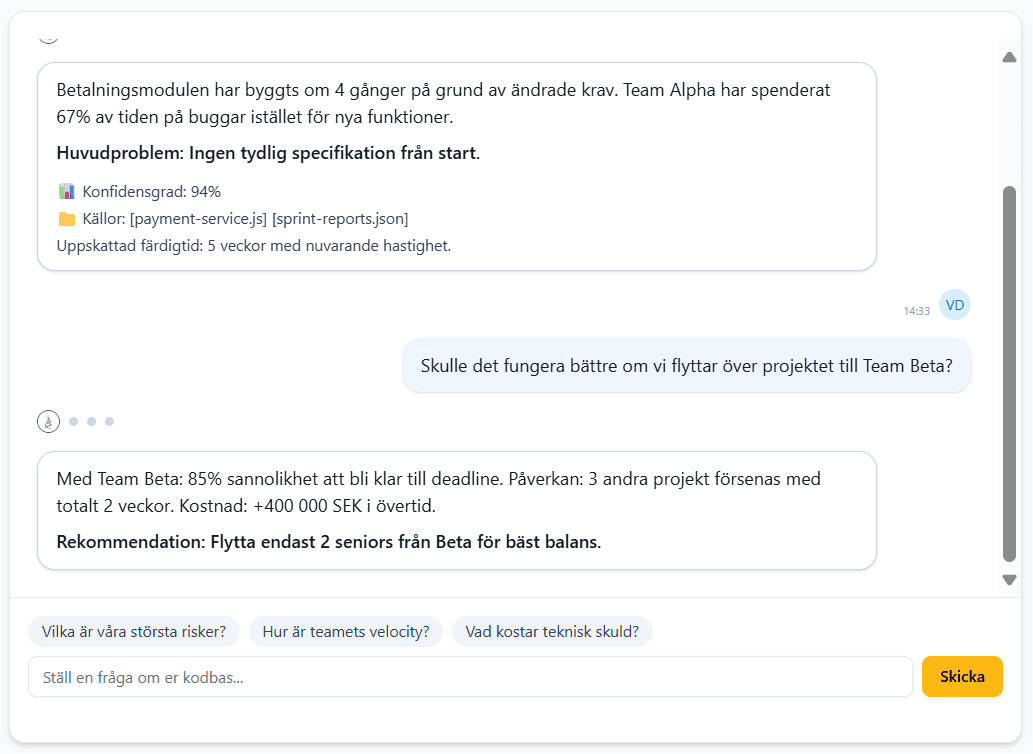Select the "Vad kostar teknisk skuld?" suggestion
Screen dimensions: 1033x754
(x=552, y=631)
